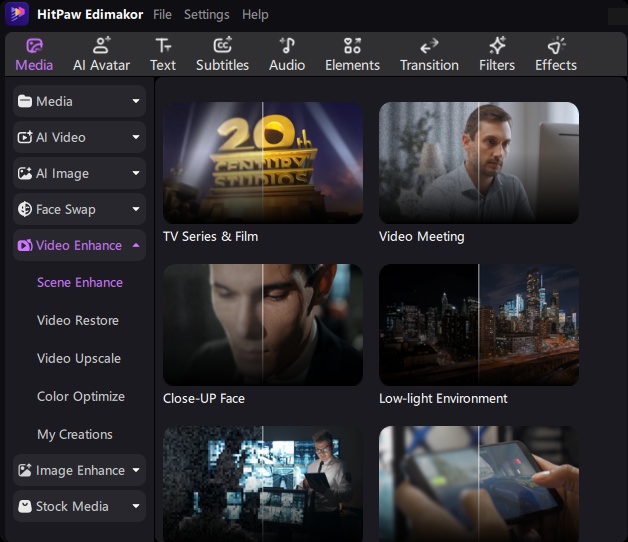Expand the AI Video section arrow
The width and height of the screenshot is (628, 542).
tap(136, 137)
